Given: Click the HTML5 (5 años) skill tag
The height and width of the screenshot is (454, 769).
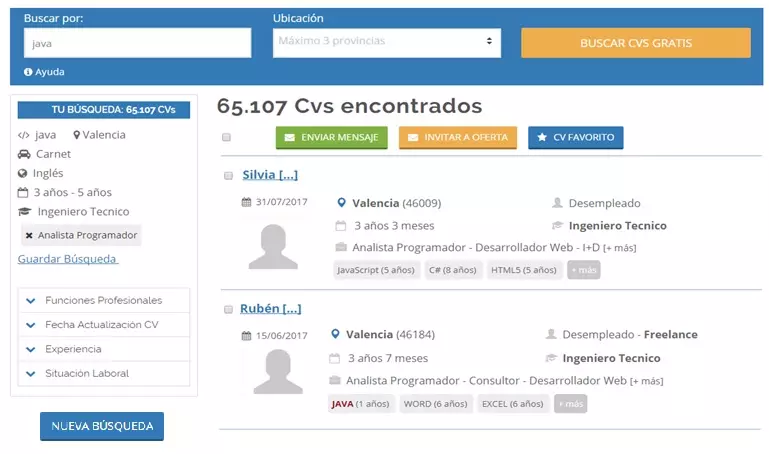Looking at the screenshot, I should click(524, 270).
